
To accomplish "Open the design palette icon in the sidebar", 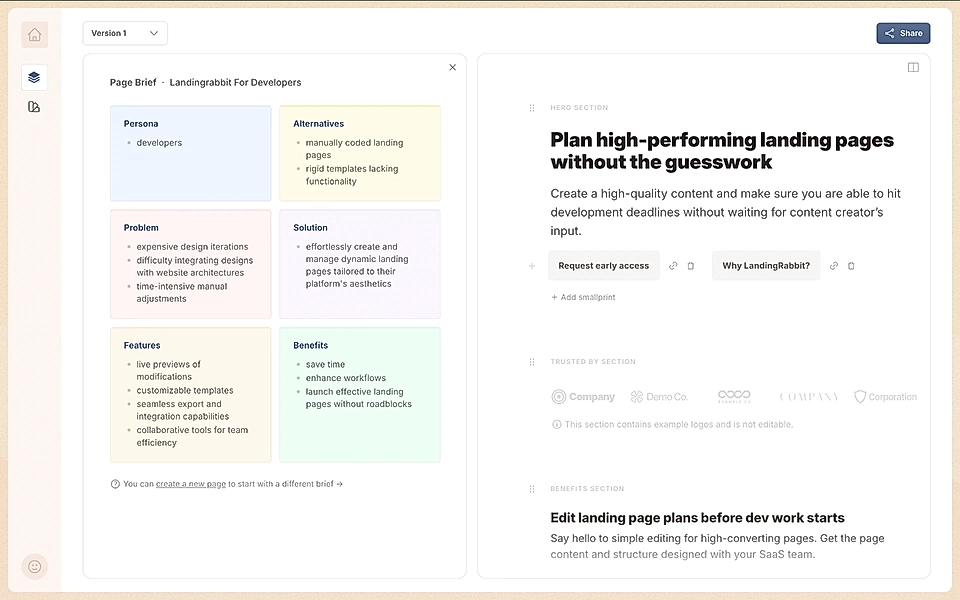I will point(34,105).
